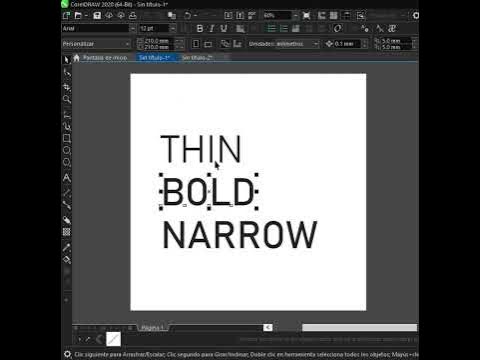Open the units dropdown

click(x=315, y=44)
